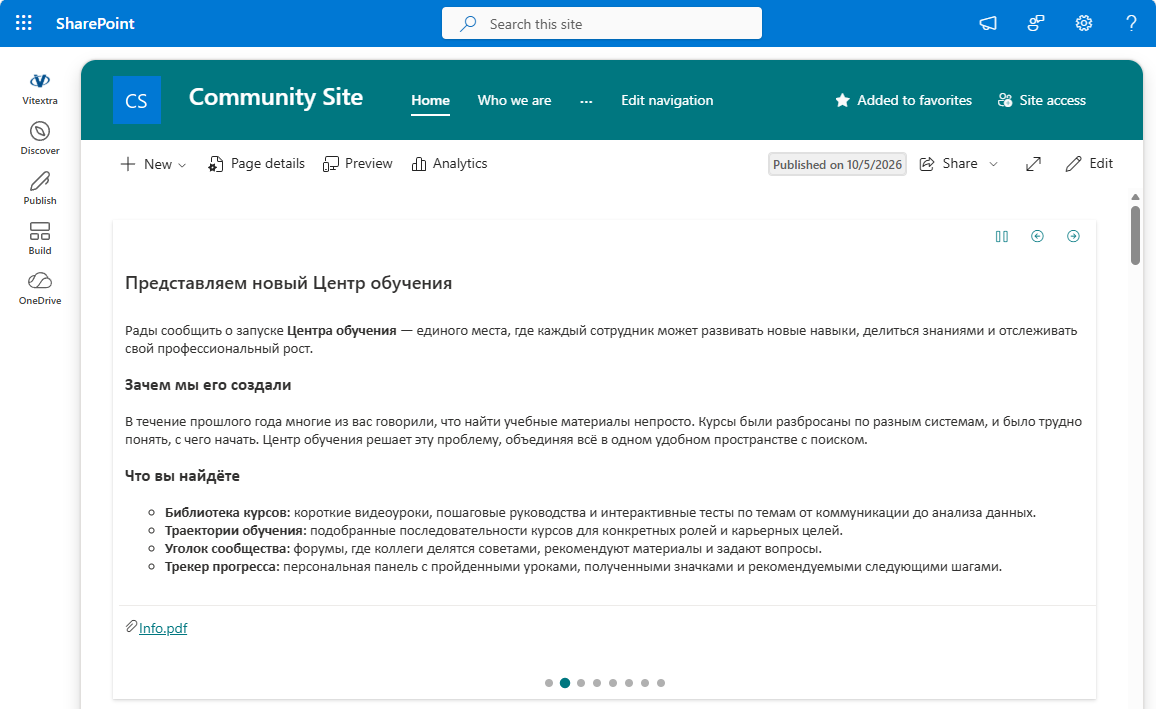This screenshot has height=709, width=1156.
Task: Click Edit navigation link
Action: 667,100
